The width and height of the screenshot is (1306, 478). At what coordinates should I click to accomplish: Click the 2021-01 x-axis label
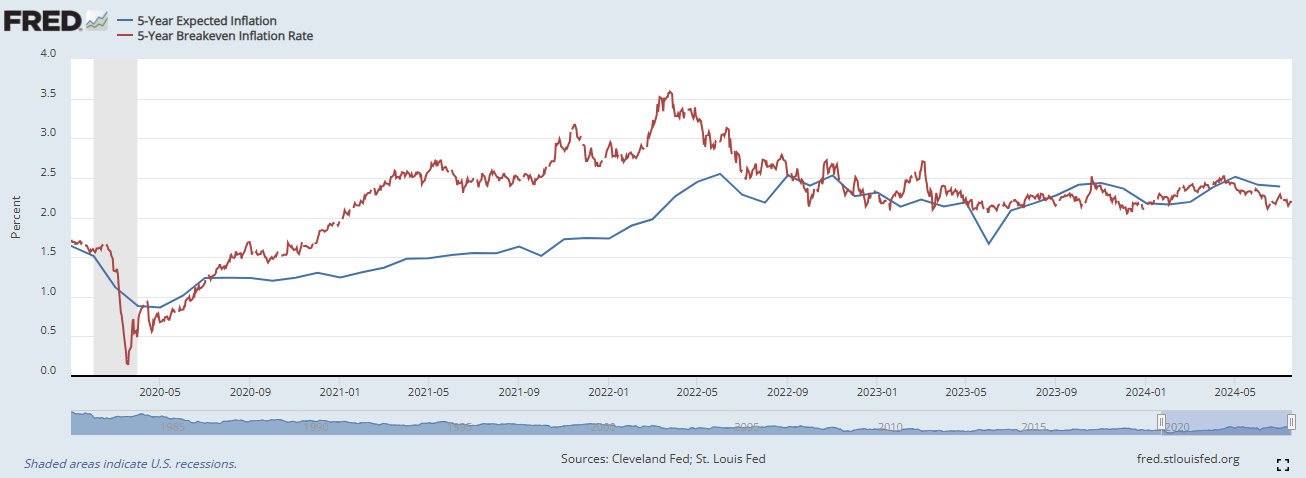[340, 391]
